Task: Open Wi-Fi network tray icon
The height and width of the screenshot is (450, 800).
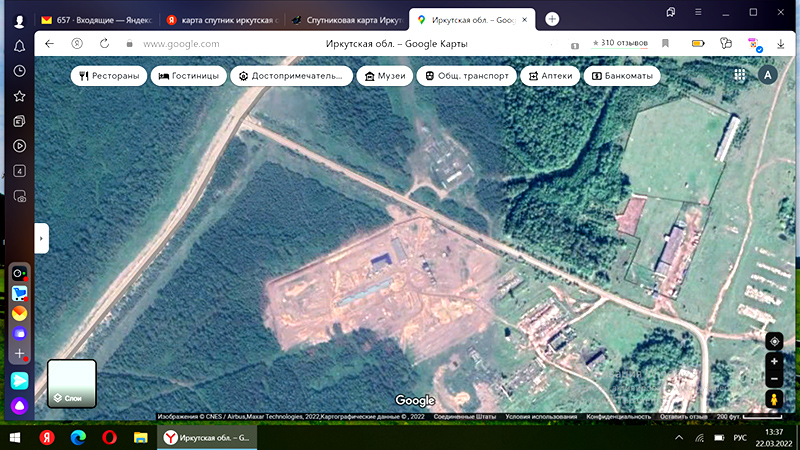Action: coord(699,438)
